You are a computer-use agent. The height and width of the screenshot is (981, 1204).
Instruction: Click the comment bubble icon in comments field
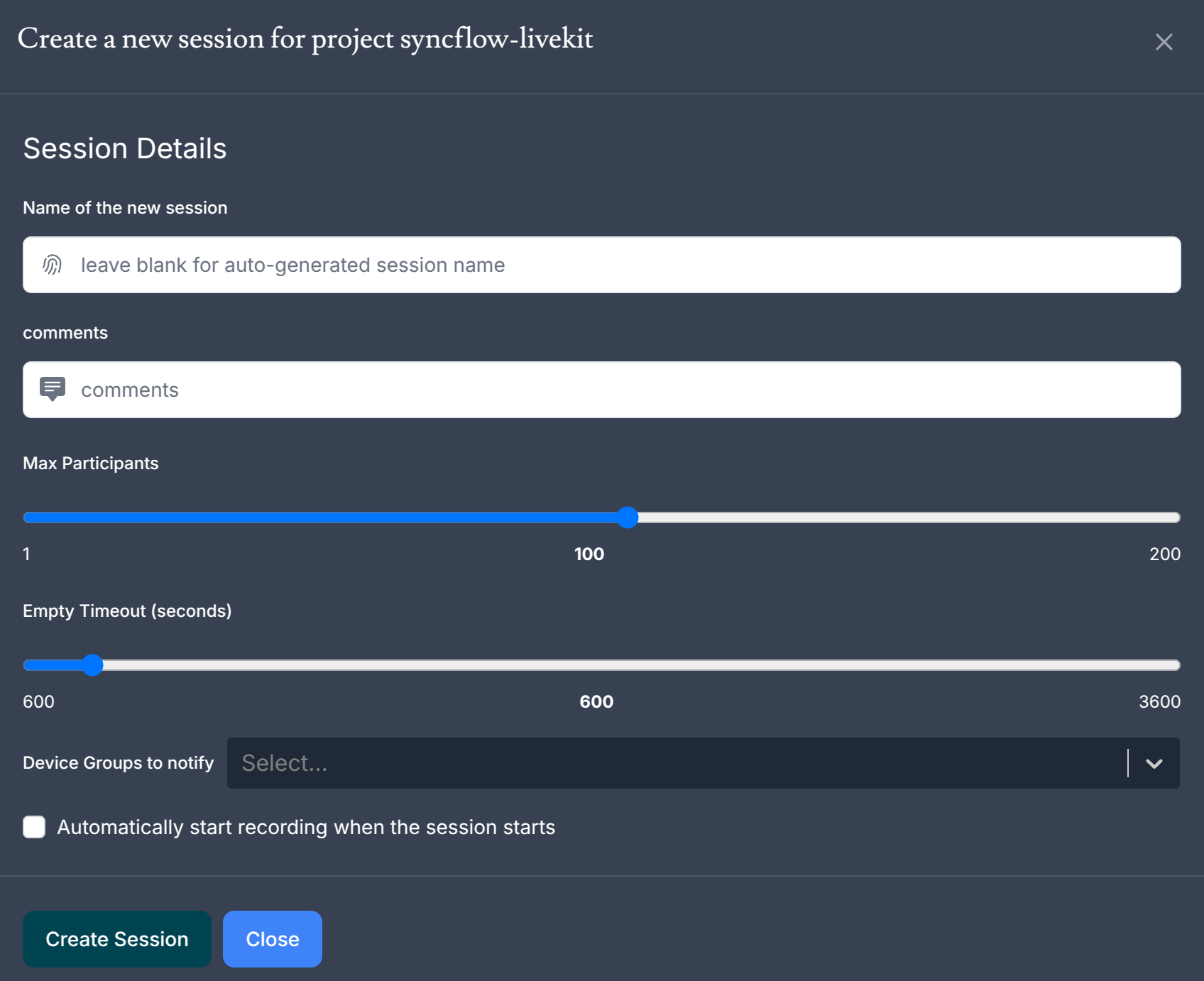53,390
